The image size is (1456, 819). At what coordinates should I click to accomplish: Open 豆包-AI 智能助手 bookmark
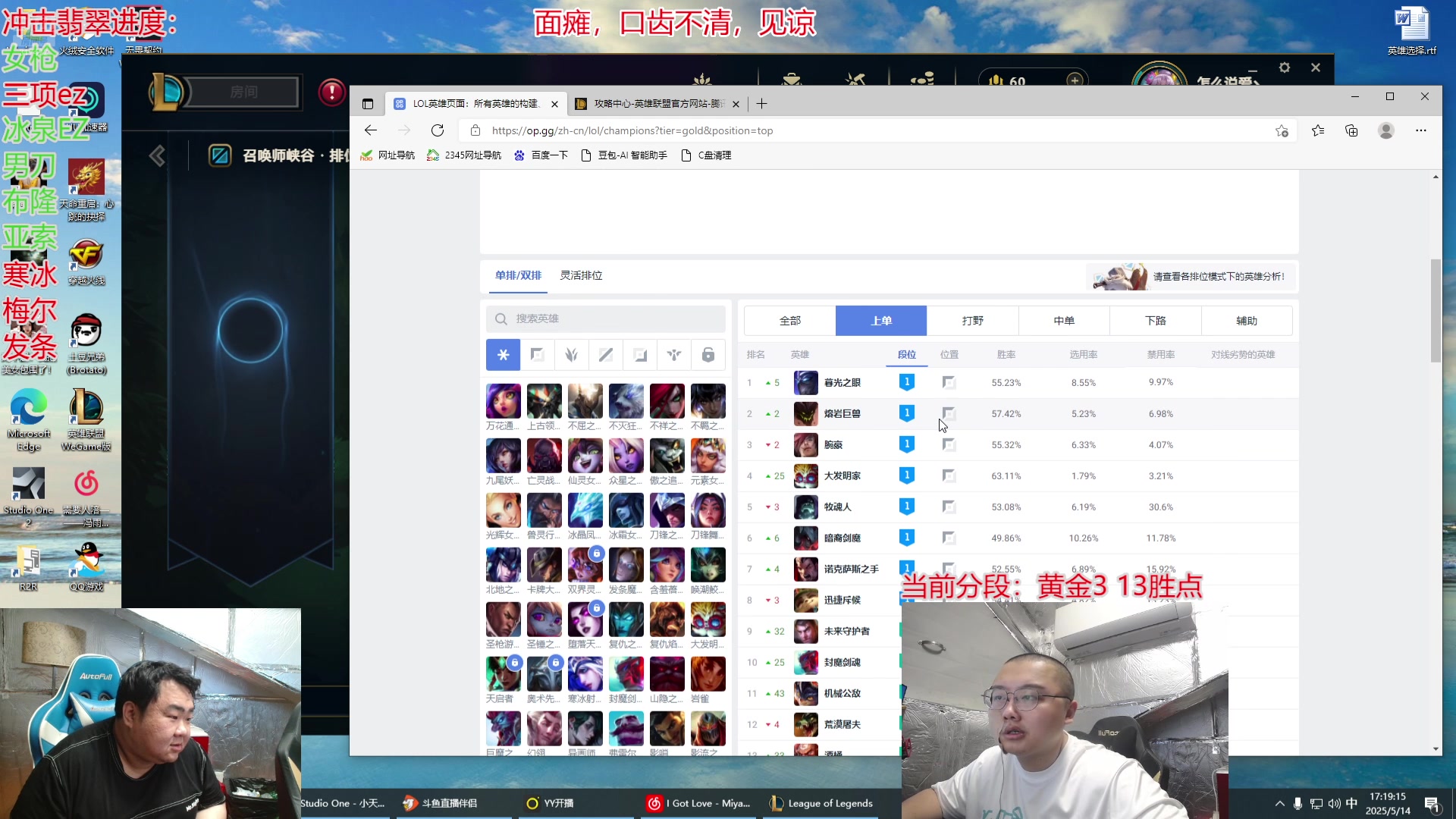pos(623,155)
